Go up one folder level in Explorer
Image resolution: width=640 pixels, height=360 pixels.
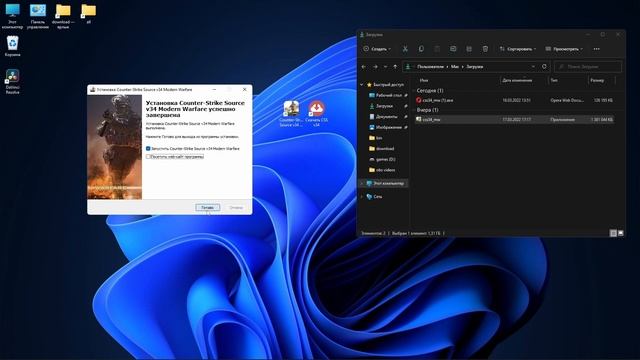pos(395,67)
